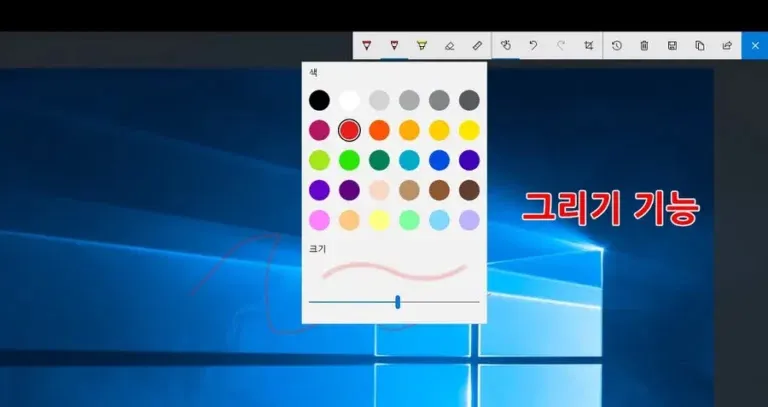Pick the black color swatch
Viewport: 768px width, 407px height.
coord(319,100)
